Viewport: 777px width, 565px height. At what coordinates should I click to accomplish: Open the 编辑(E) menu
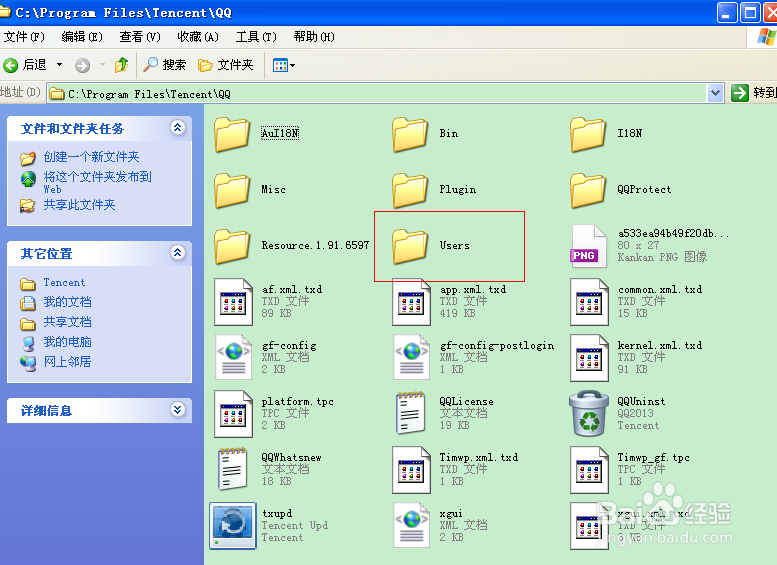(82, 37)
